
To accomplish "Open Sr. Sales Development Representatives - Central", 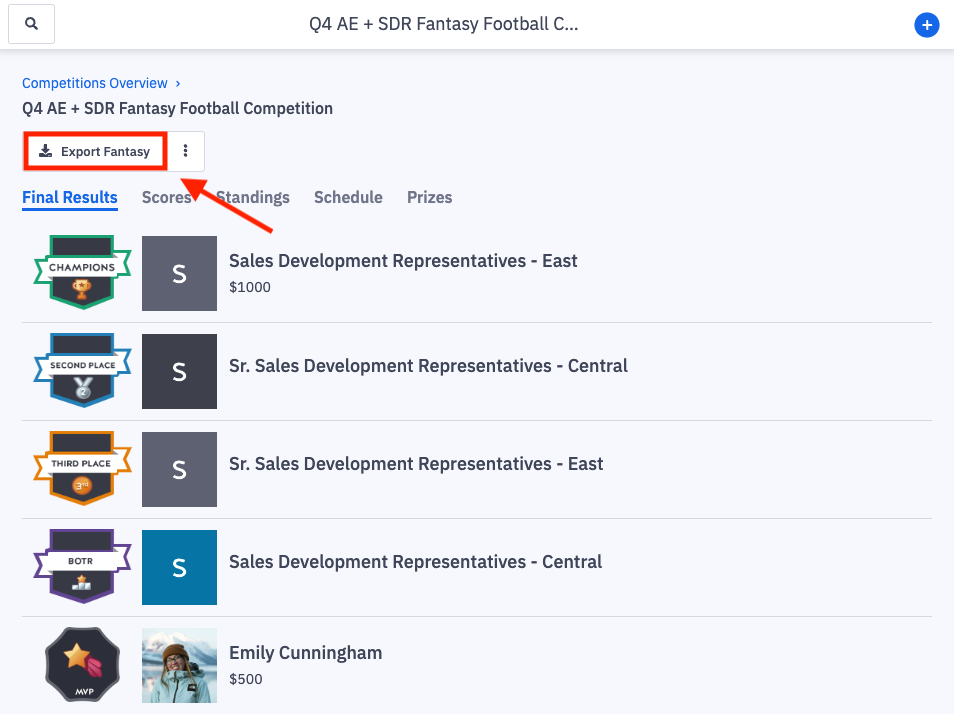I will pyautogui.click(x=428, y=366).
